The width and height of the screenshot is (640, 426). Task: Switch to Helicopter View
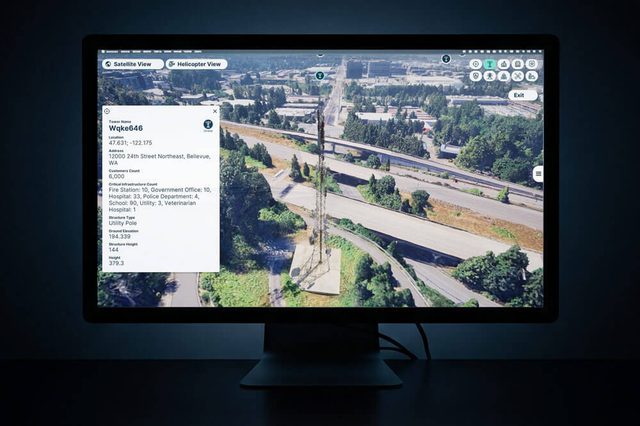197,64
